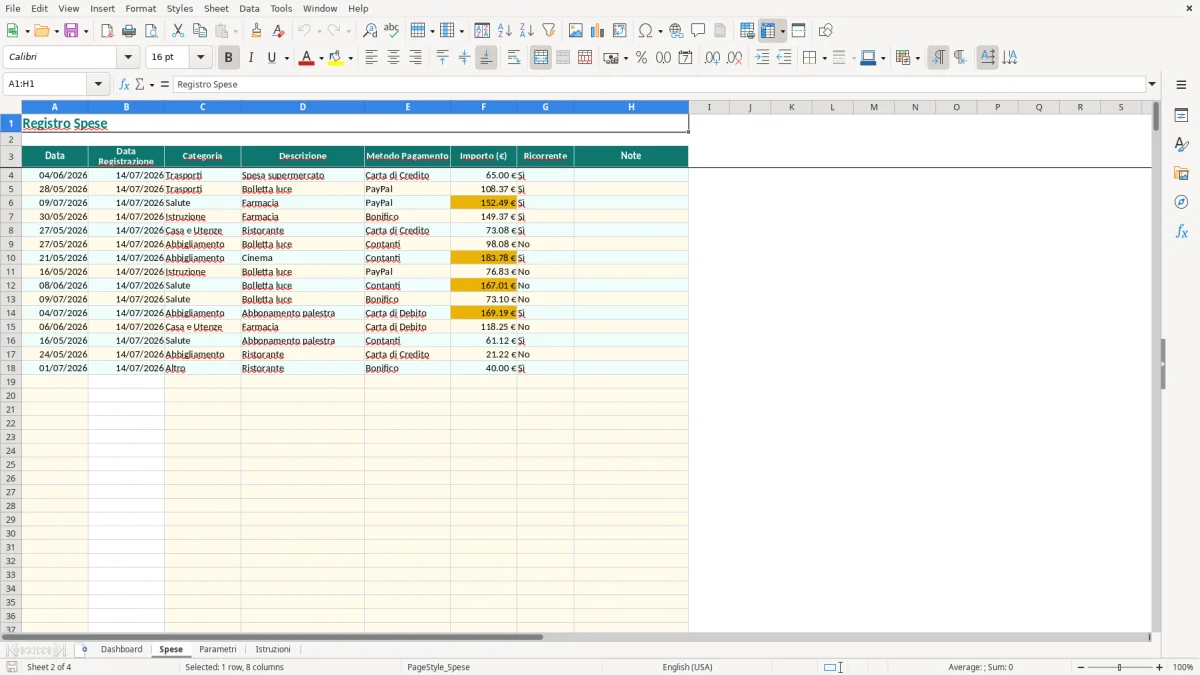Open Font Size dropdown arrow
Screen dimensions: 1200x675
(x=200, y=58)
